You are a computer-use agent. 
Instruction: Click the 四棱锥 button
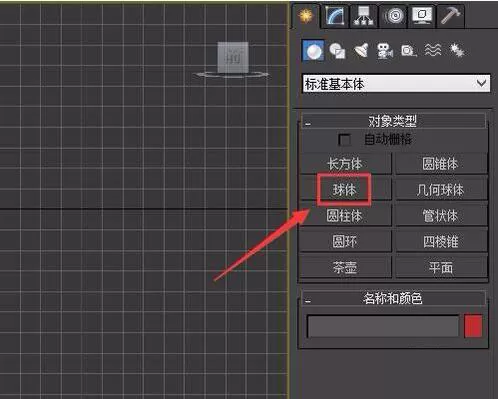pyautogui.click(x=441, y=241)
